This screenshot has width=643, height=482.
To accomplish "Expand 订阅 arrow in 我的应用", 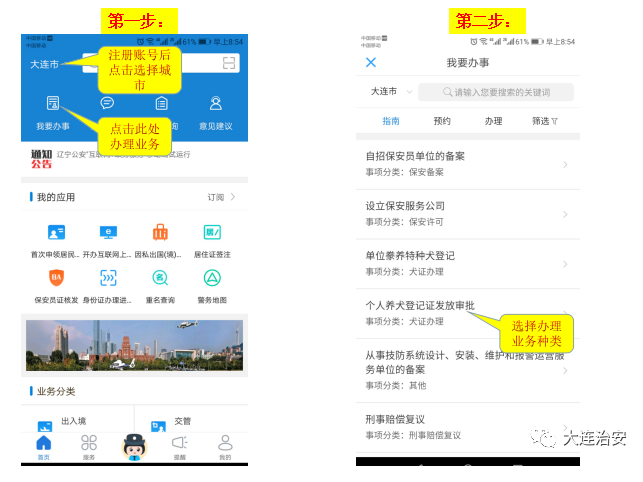I will [x=223, y=198].
